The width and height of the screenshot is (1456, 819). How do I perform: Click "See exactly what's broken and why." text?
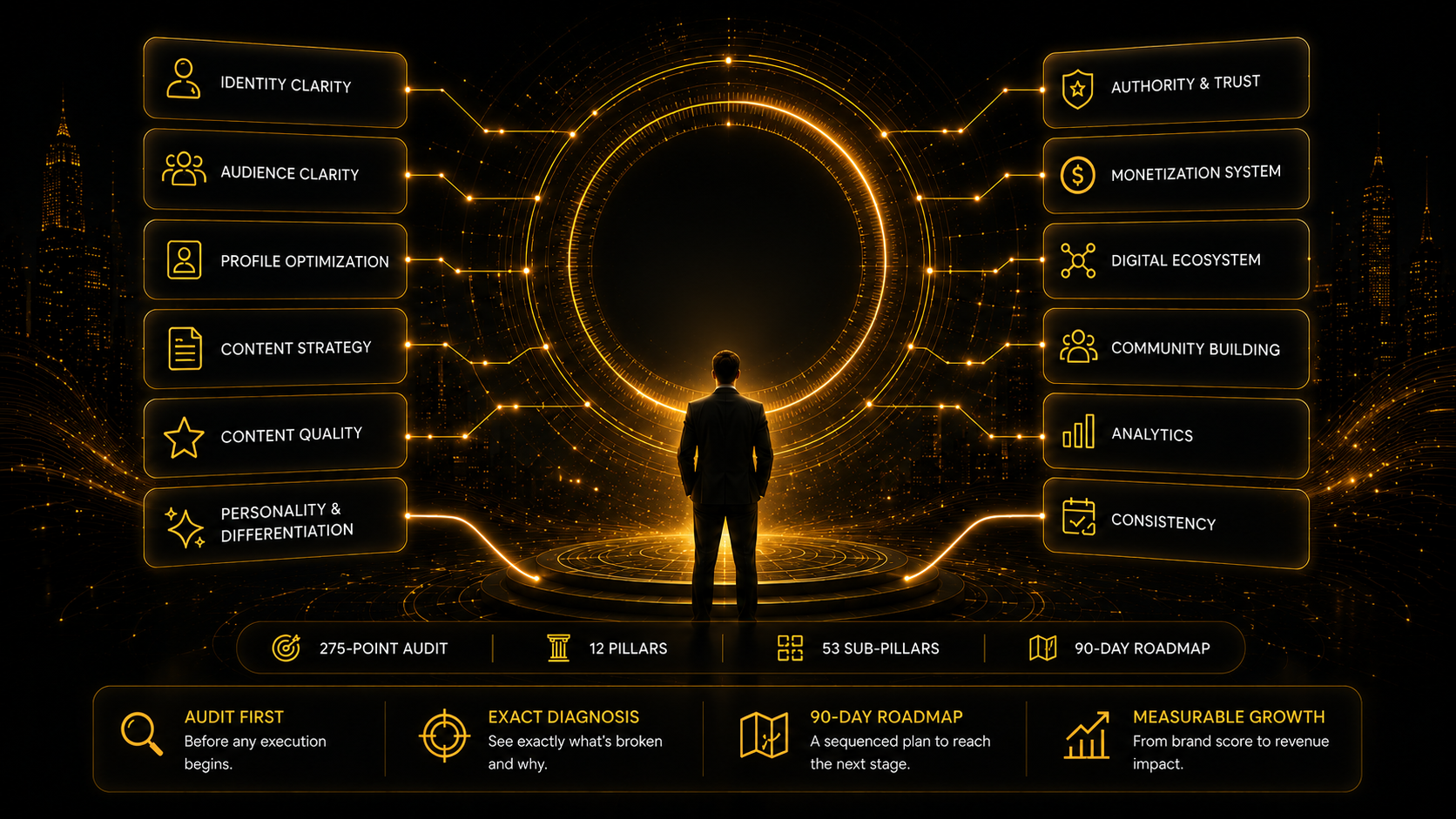pos(575,753)
